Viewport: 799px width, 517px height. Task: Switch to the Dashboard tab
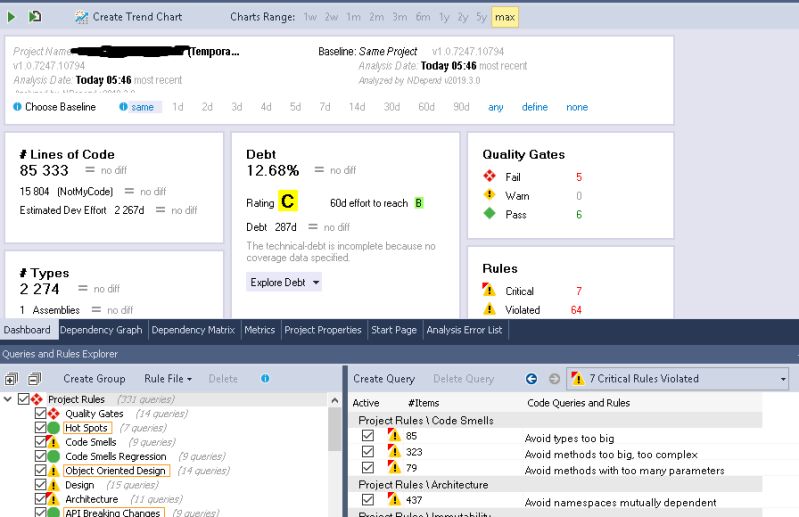27,330
